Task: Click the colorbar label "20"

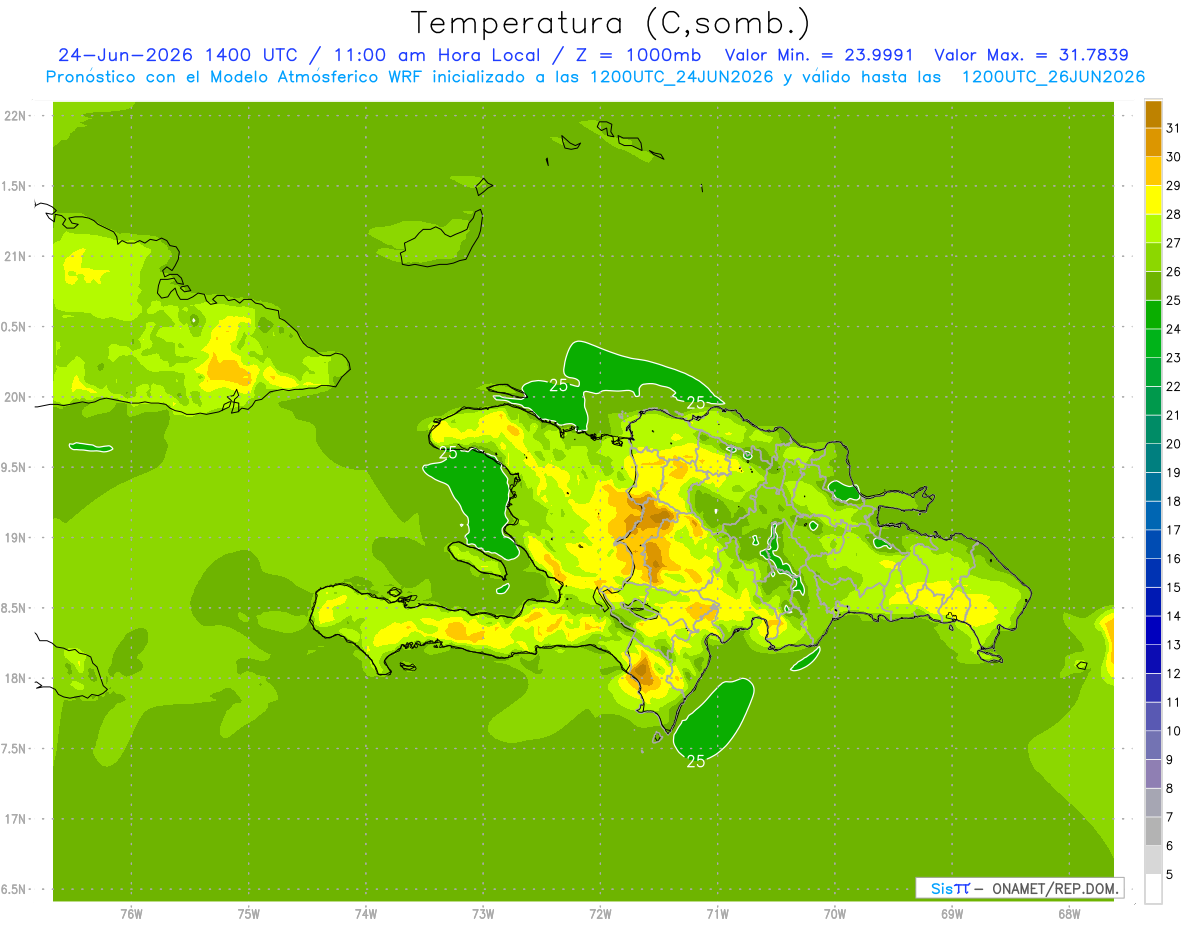Action: tap(1174, 444)
